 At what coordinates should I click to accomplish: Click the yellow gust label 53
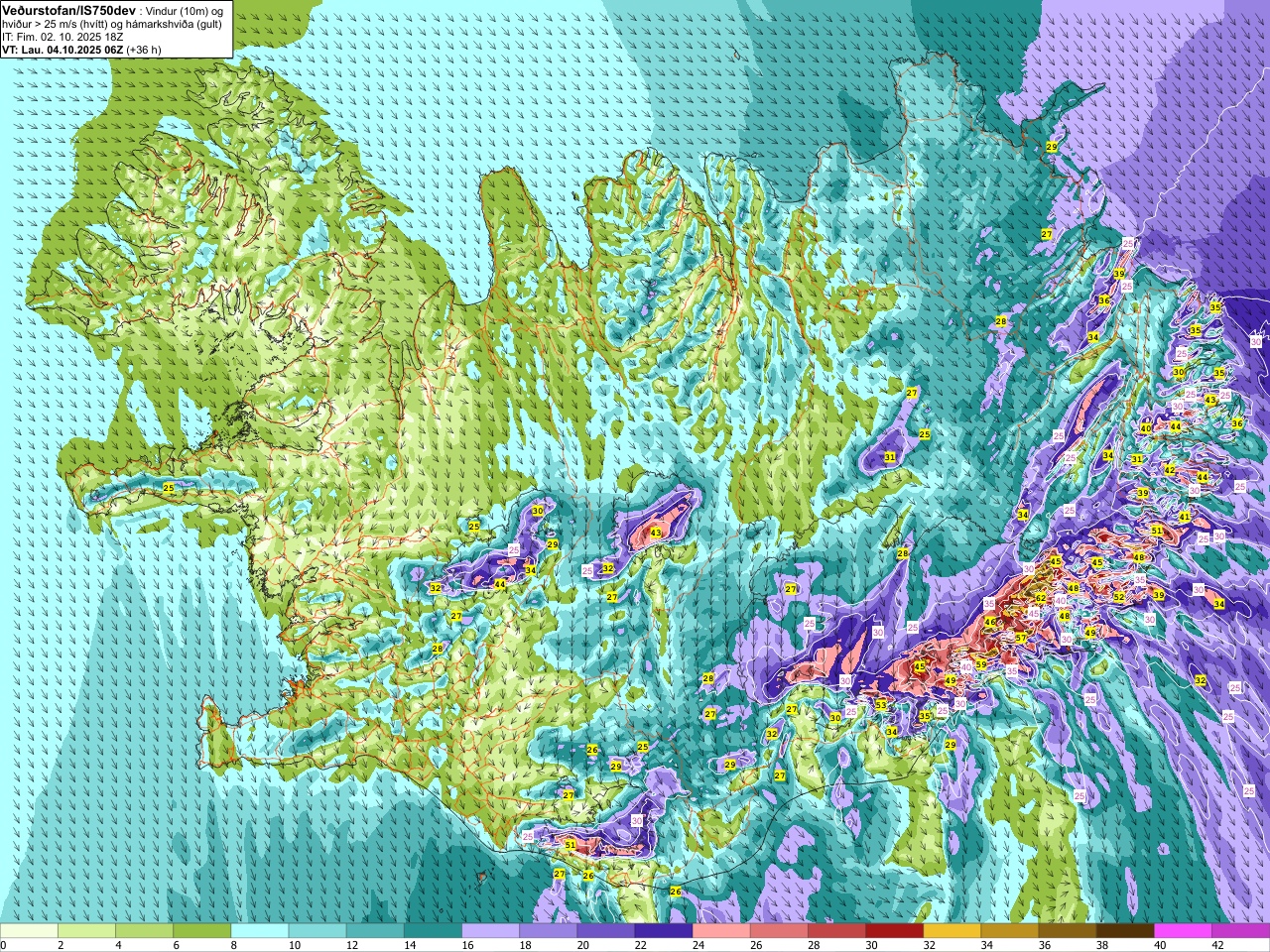pyautogui.click(x=881, y=705)
